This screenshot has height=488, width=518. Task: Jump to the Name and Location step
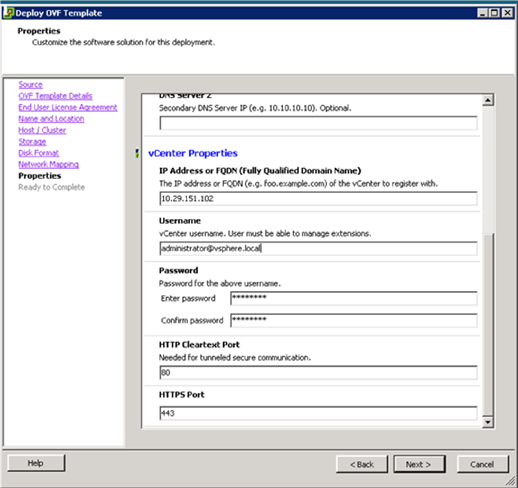51,119
